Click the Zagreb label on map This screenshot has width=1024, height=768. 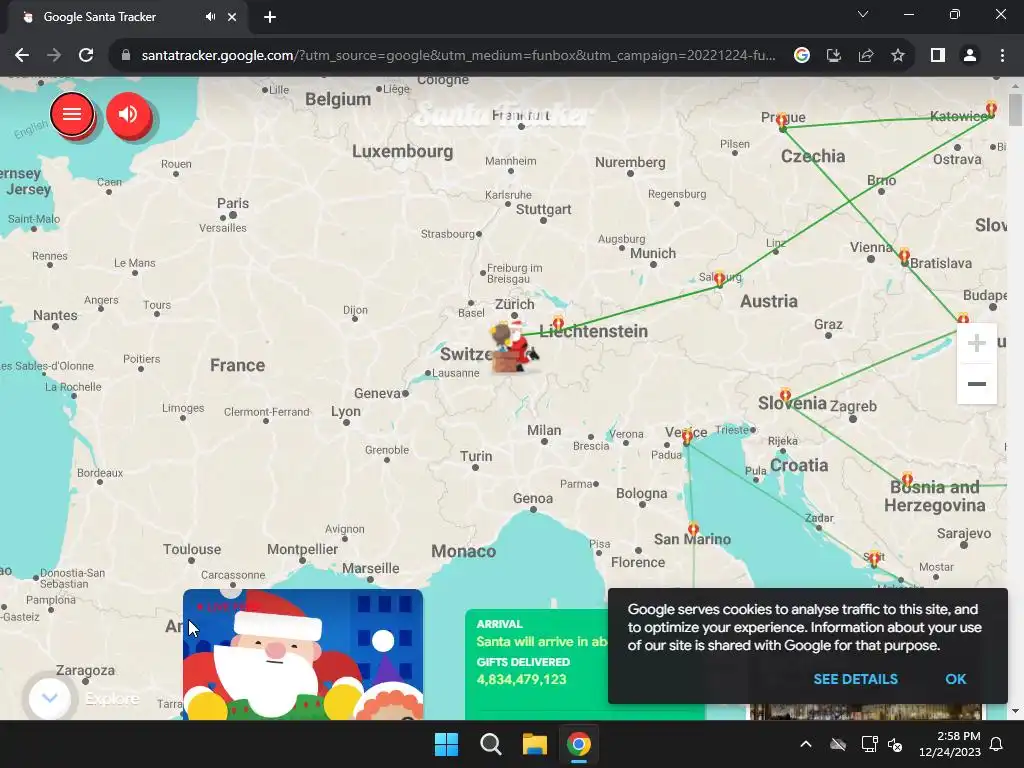[853, 406]
